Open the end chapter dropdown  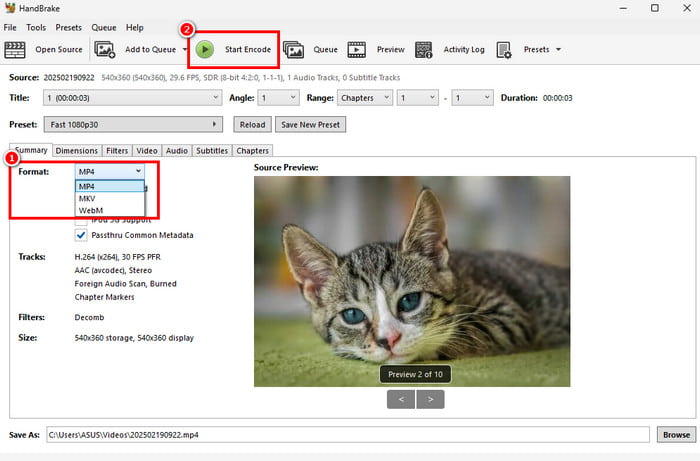(x=472, y=98)
